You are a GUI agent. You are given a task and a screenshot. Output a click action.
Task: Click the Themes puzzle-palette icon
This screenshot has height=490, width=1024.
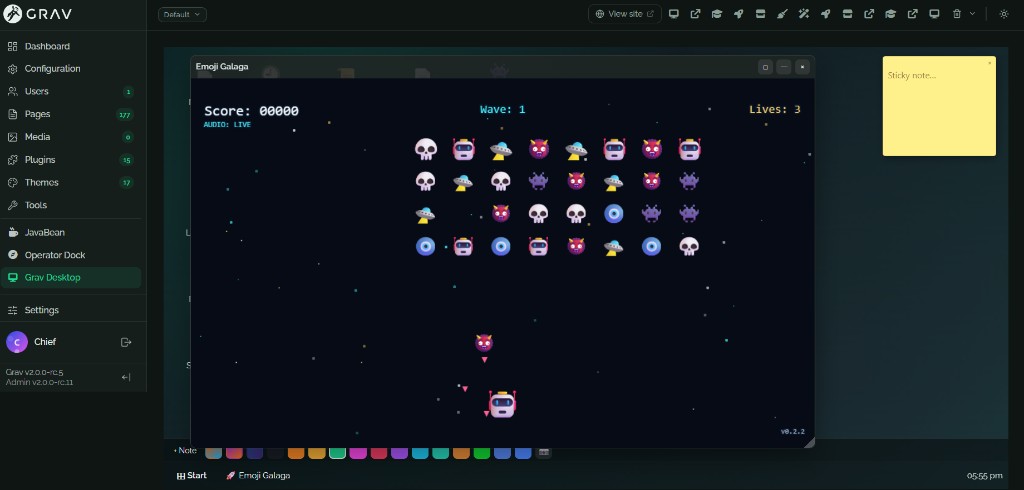[x=12, y=182]
